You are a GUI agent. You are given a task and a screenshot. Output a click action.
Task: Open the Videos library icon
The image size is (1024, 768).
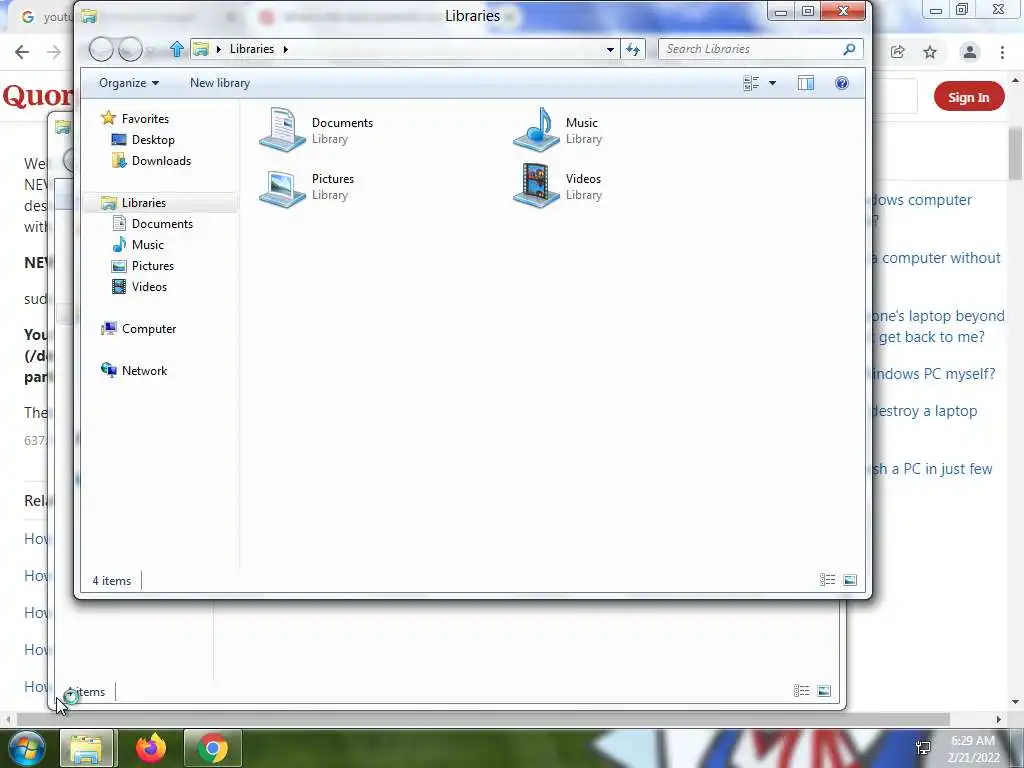point(536,186)
